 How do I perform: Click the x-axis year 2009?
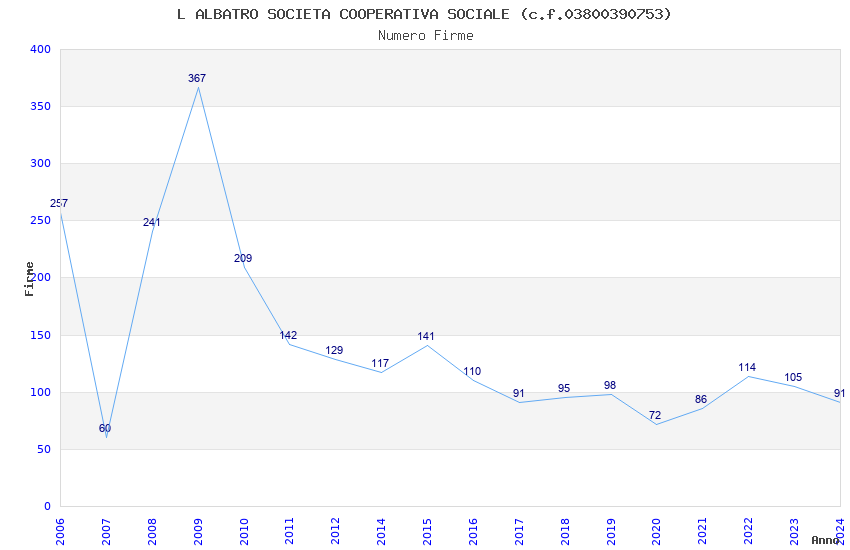coord(198,531)
